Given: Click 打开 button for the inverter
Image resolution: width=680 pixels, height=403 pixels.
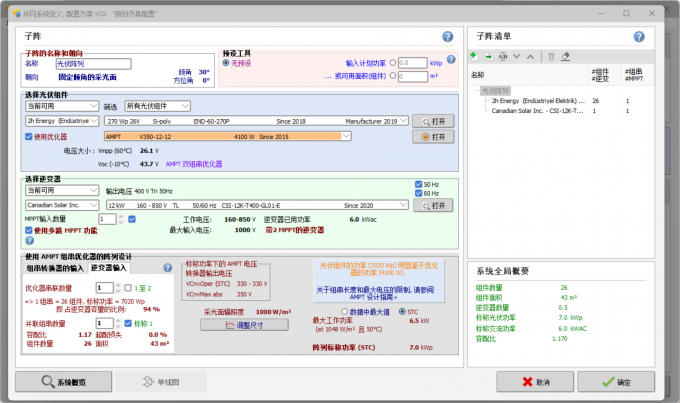Looking at the screenshot, I should (433, 205).
